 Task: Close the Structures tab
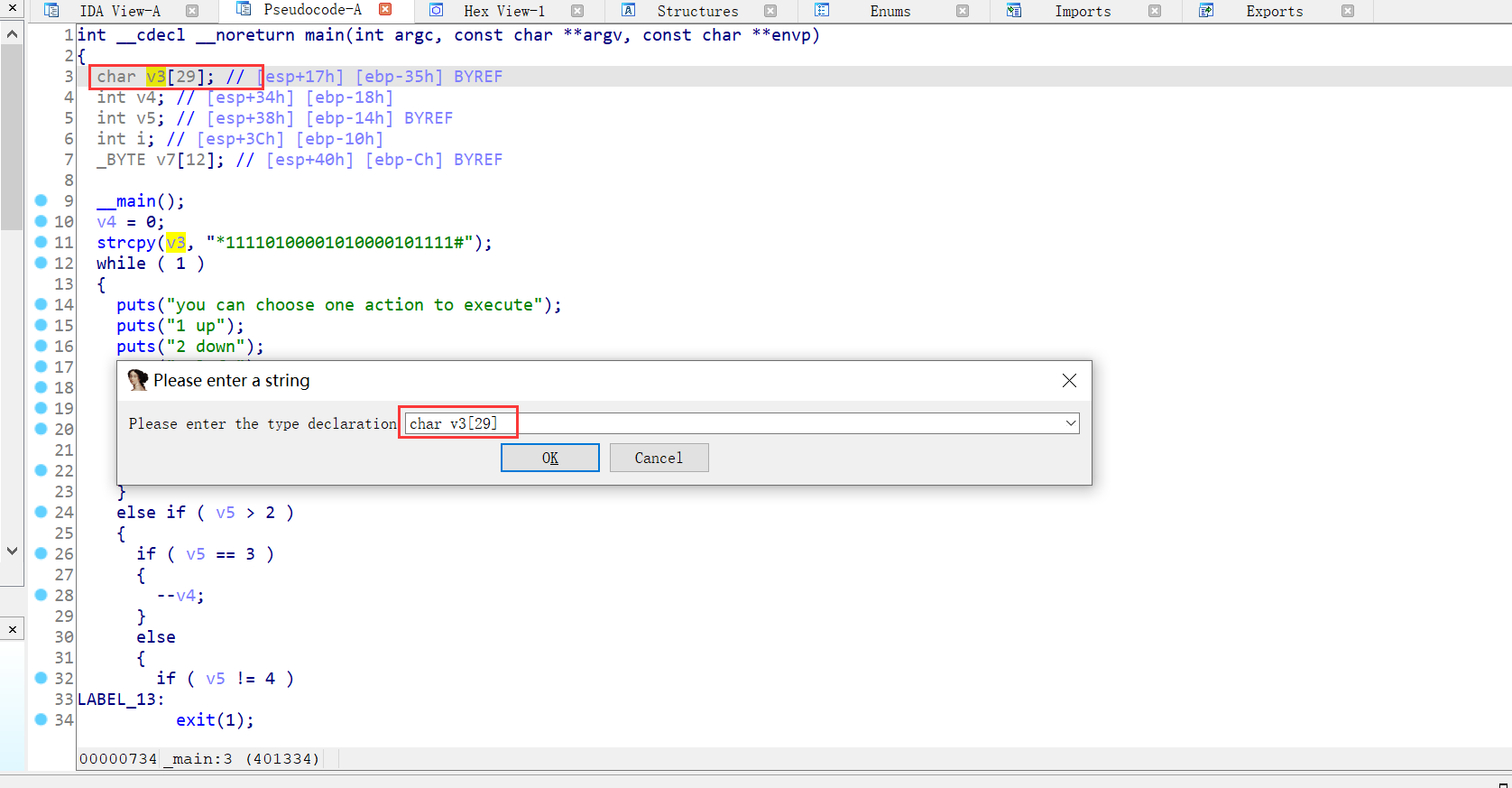[770, 12]
